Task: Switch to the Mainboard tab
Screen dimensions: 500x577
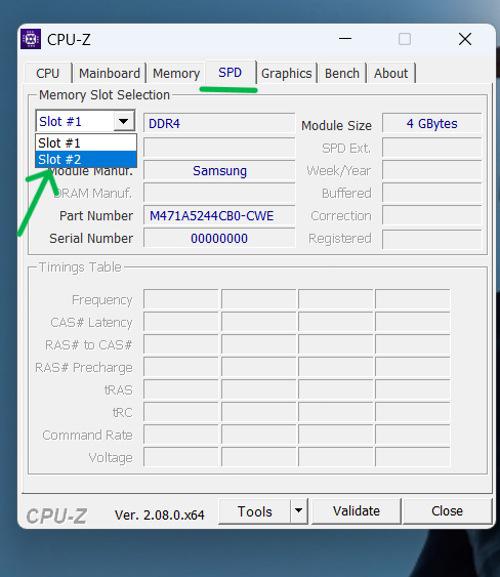Action: pos(109,73)
